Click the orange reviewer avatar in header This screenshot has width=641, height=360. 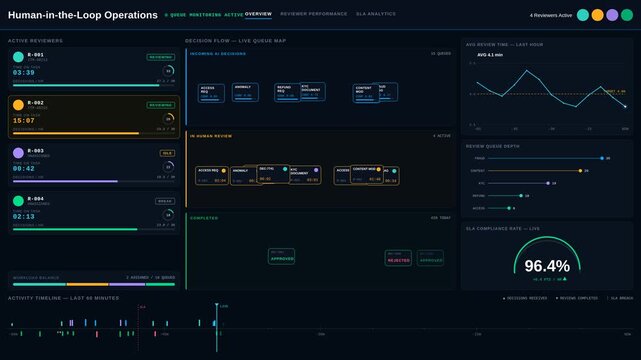[597, 15]
